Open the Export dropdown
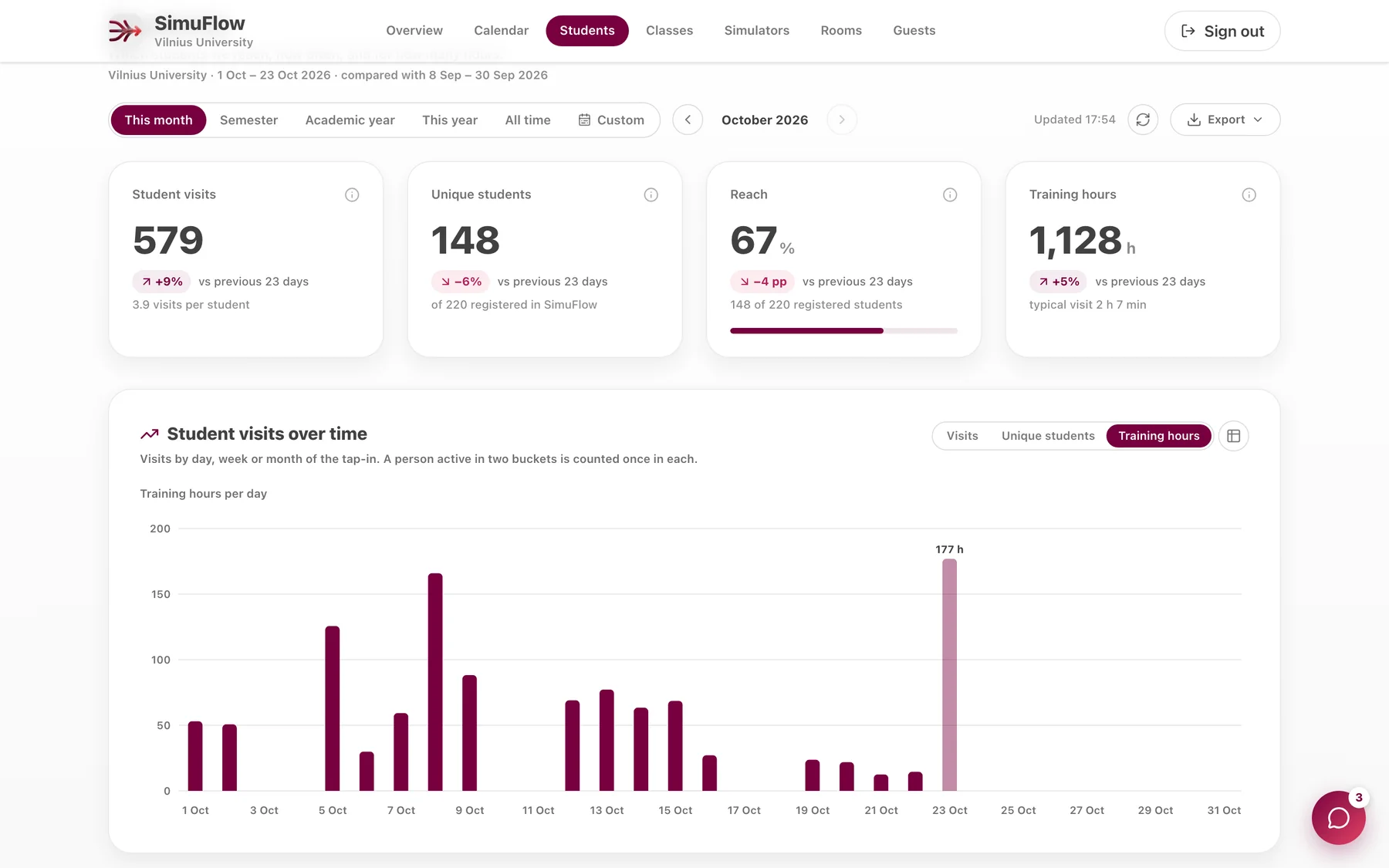 1225,120
